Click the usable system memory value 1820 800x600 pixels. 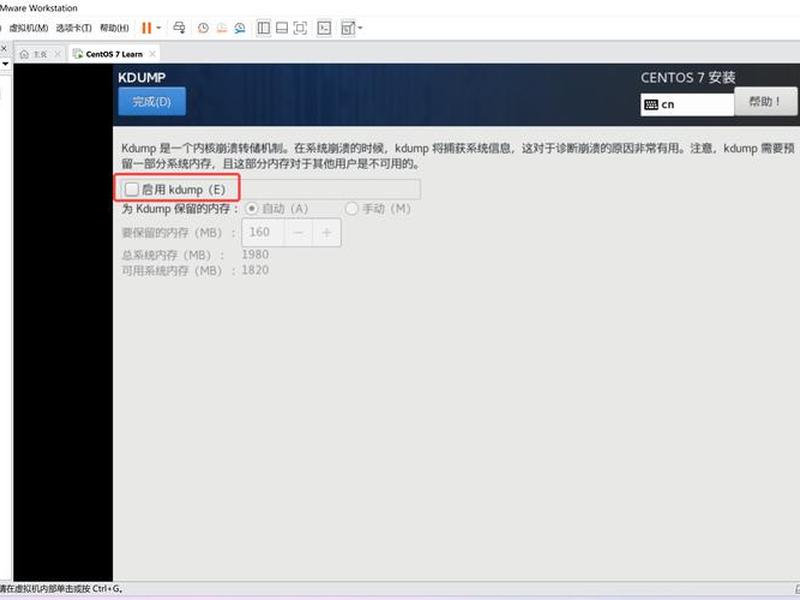pos(255,270)
